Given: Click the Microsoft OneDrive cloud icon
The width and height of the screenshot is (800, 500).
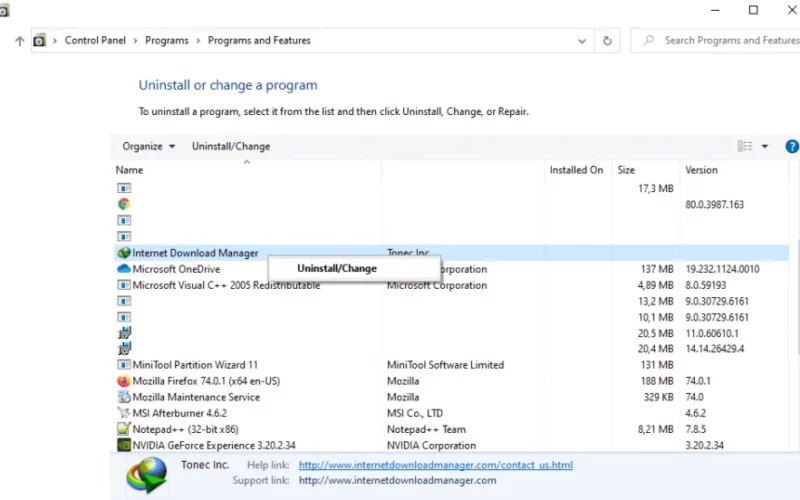Looking at the screenshot, I should (123, 268).
